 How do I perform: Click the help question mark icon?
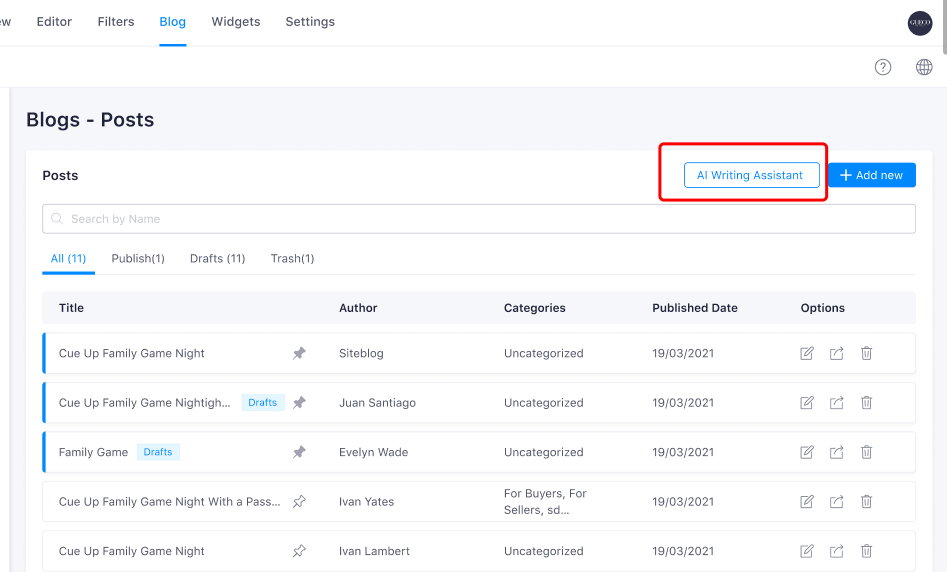point(882,67)
